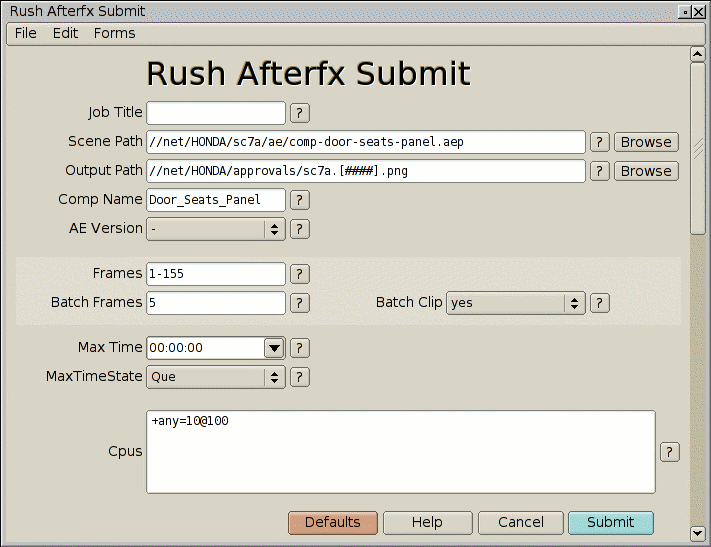This screenshot has width=711, height=547.
Task: Open help for Batch Frames field
Action: (300, 303)
